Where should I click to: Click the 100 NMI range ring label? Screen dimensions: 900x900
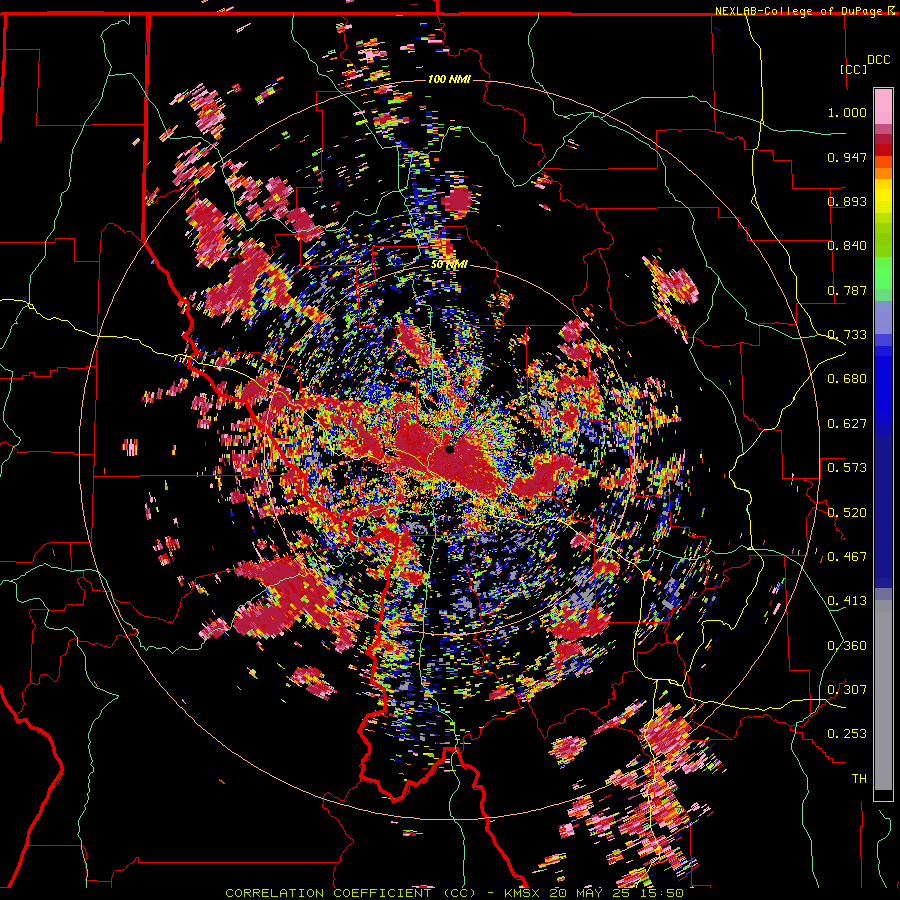(449, 79)
